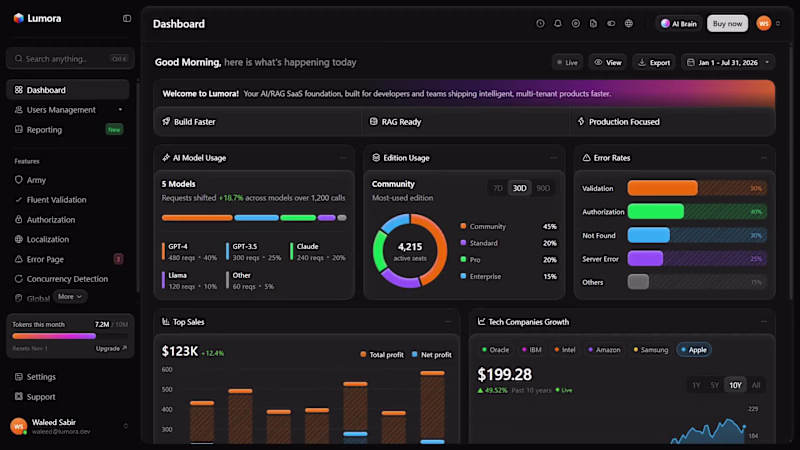
Task: Open the document file icon in header
Action: click(593, 23)
